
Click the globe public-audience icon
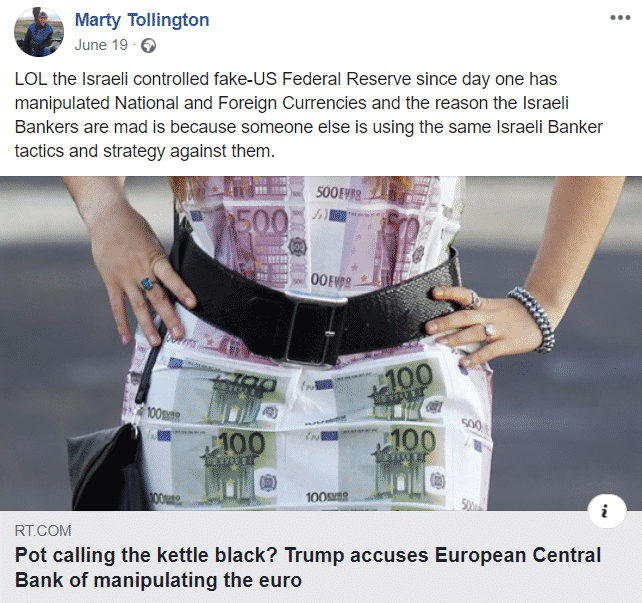tap(148, 45)
